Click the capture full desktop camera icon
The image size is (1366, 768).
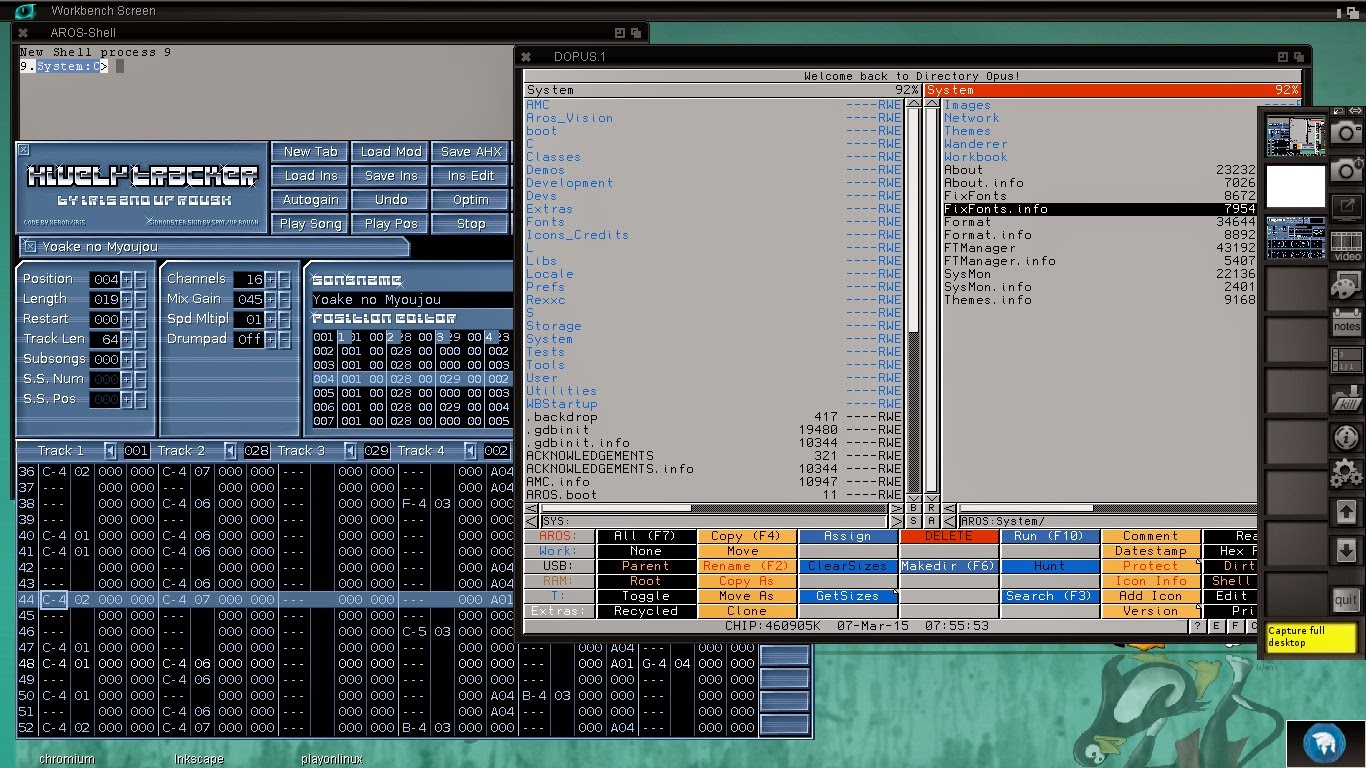click(1346, 132)
